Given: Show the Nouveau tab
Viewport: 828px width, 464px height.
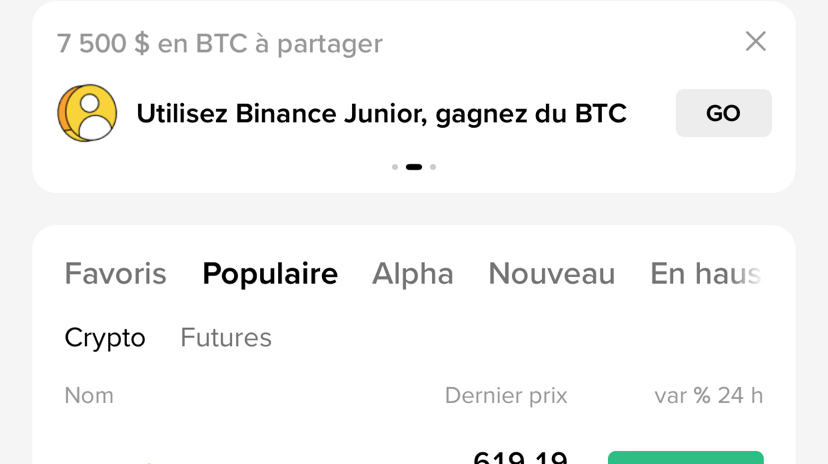Looking at the screenshot, I should click(x=551, y=274).
